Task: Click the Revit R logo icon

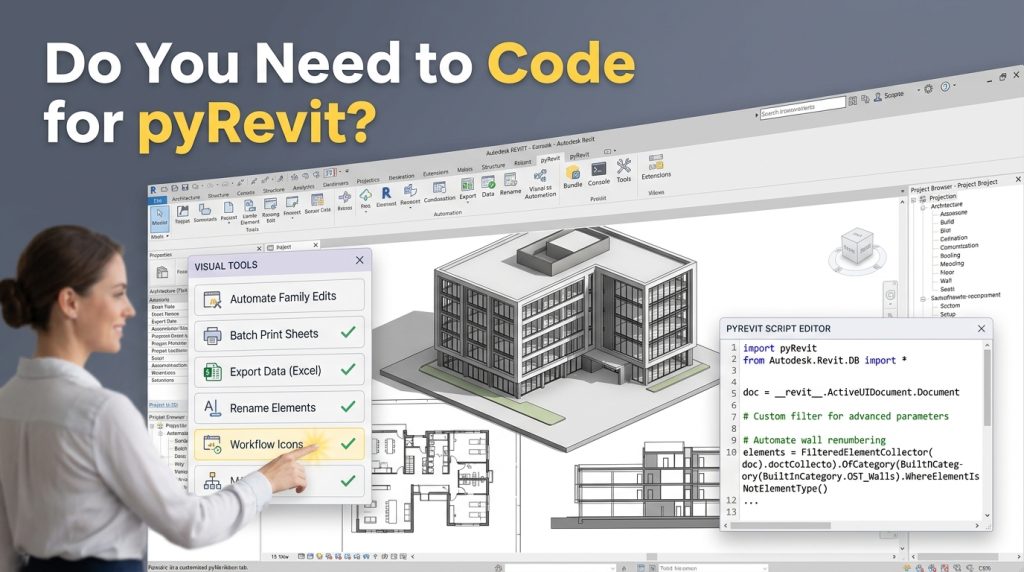Action: click(153, 190)
